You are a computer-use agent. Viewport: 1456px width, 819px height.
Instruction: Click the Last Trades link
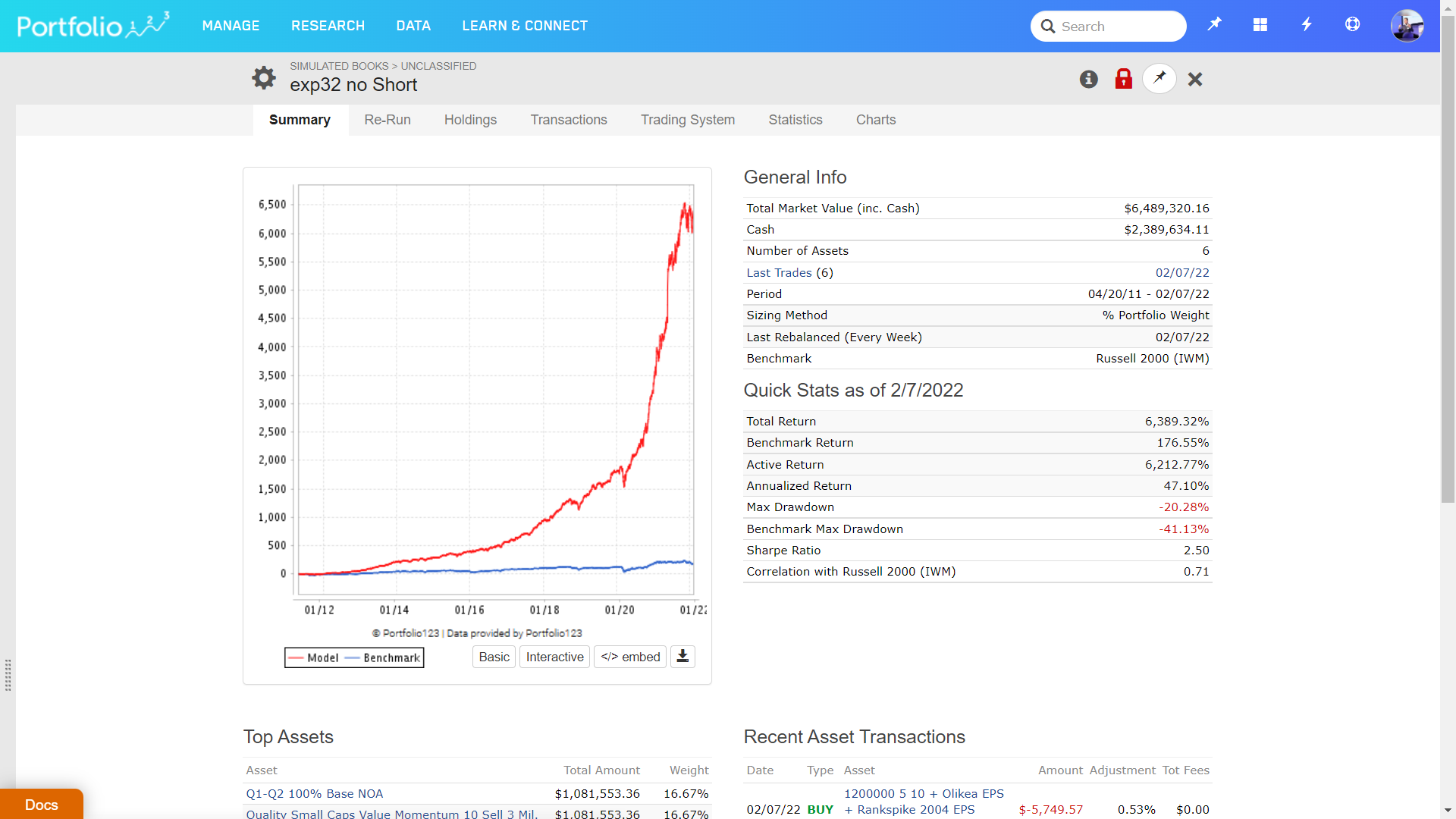(x=779, y=272)
